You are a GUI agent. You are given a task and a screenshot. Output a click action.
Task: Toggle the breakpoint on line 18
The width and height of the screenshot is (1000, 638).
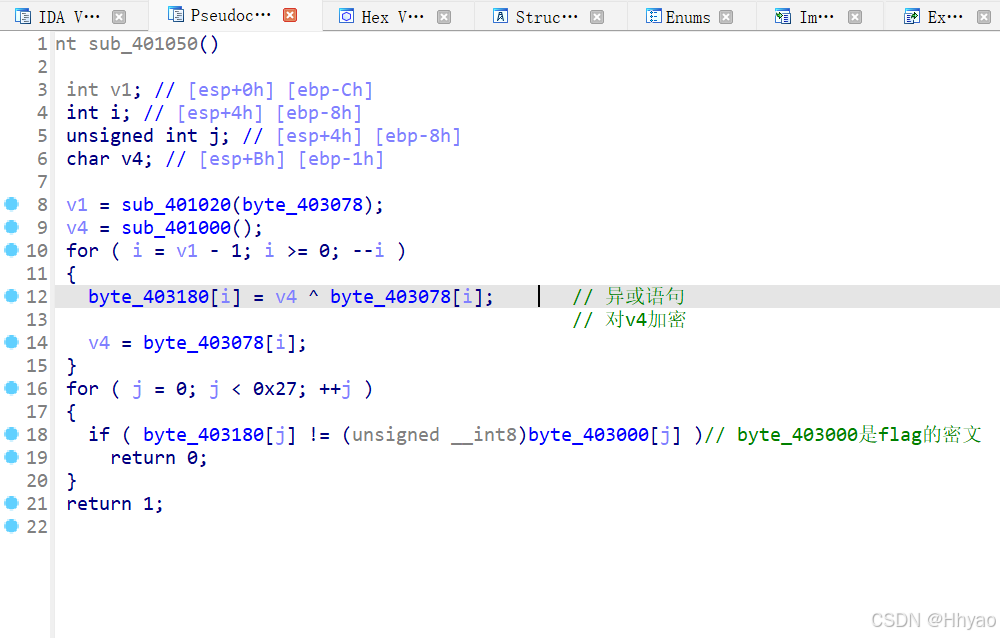pos(10,434)
